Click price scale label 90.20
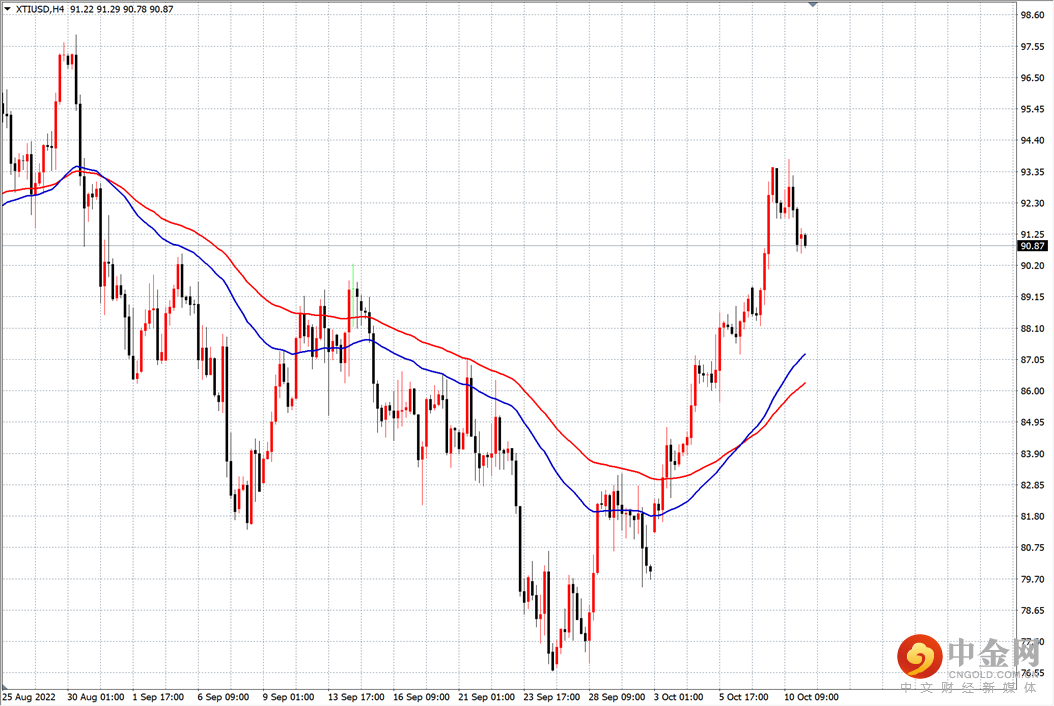The width and height of the screenshot is (1054, 706). click(1032, 265)
